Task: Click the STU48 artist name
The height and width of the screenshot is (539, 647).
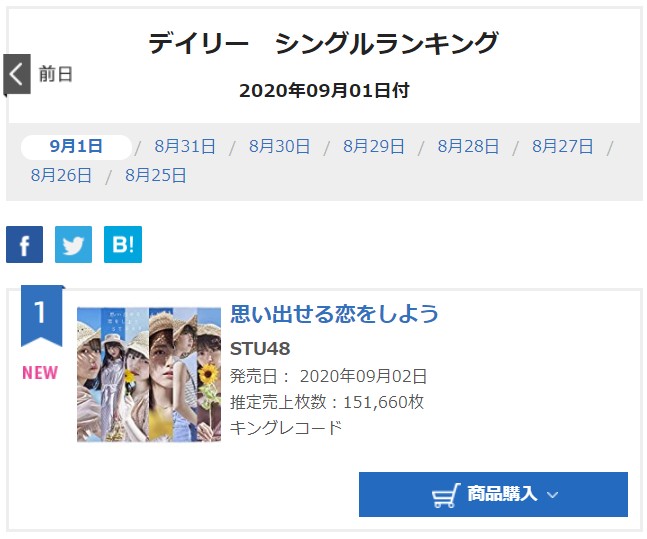Action: (x=260, y=349)
